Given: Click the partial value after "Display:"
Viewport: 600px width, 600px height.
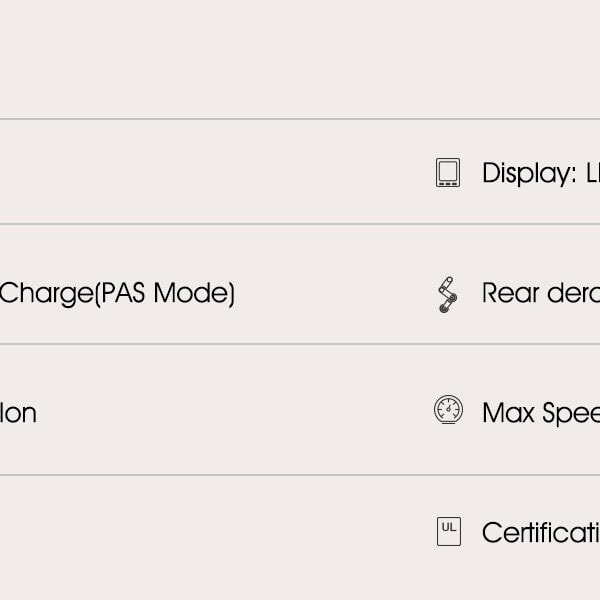Looking at the screenshot, I should tap(591, 173).
